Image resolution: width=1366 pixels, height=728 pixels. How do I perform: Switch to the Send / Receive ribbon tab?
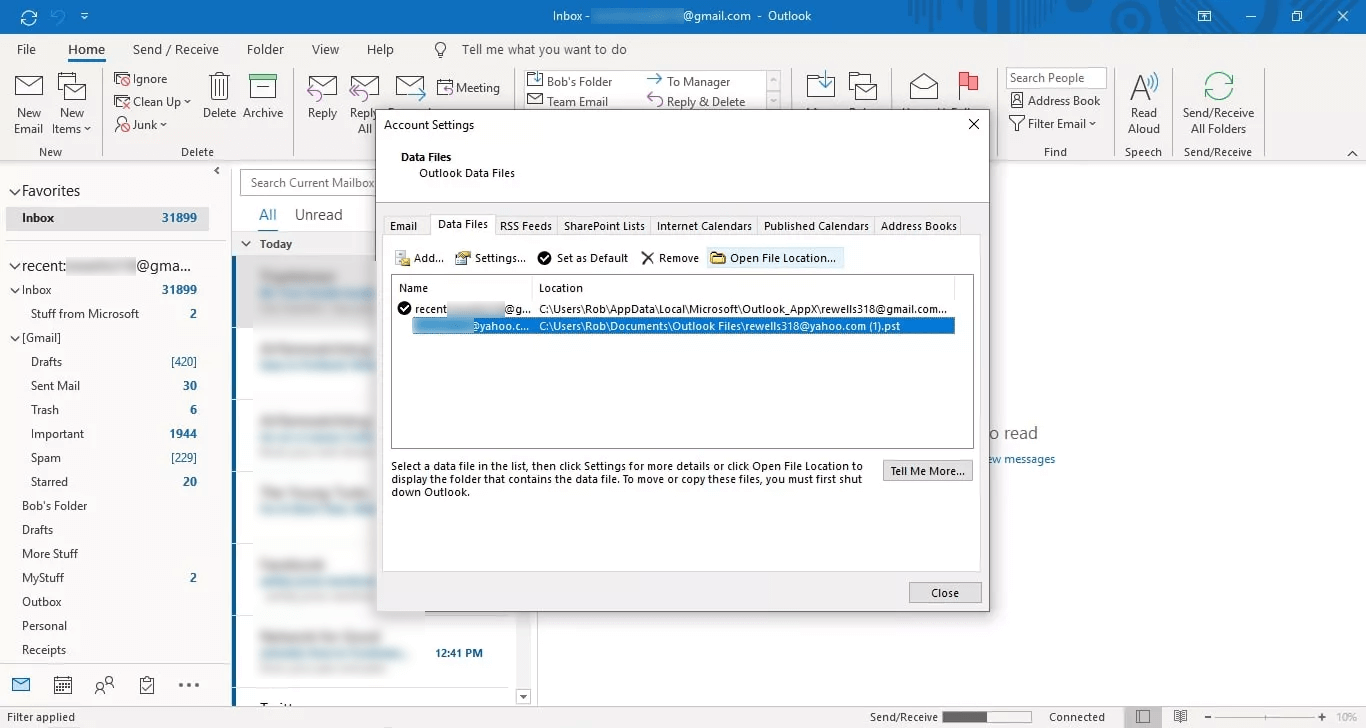(176, 49)
